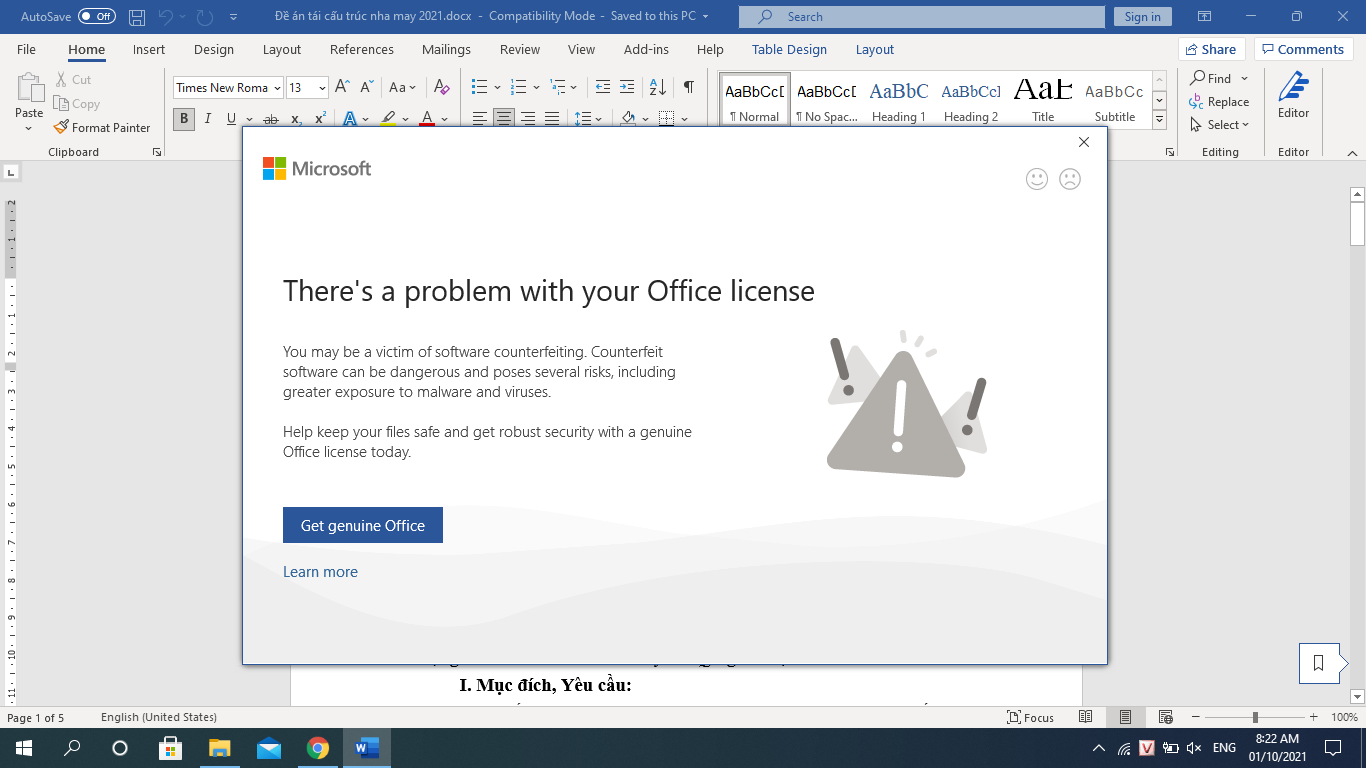The image size is (1366, 768).
Task: Switch to the Insert tab
Action: (149, 49)
